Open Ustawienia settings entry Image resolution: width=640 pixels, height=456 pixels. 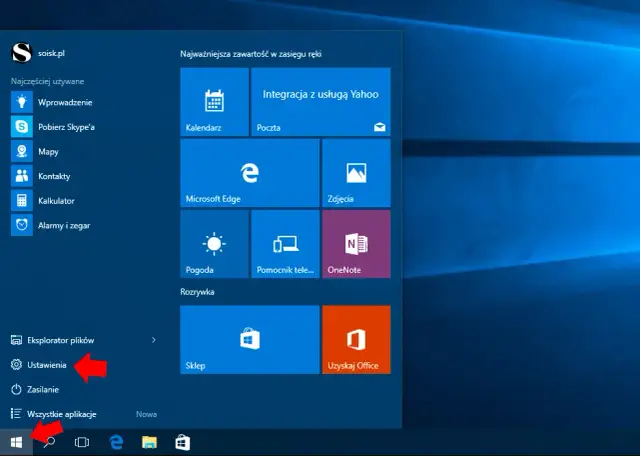point(39,365)
